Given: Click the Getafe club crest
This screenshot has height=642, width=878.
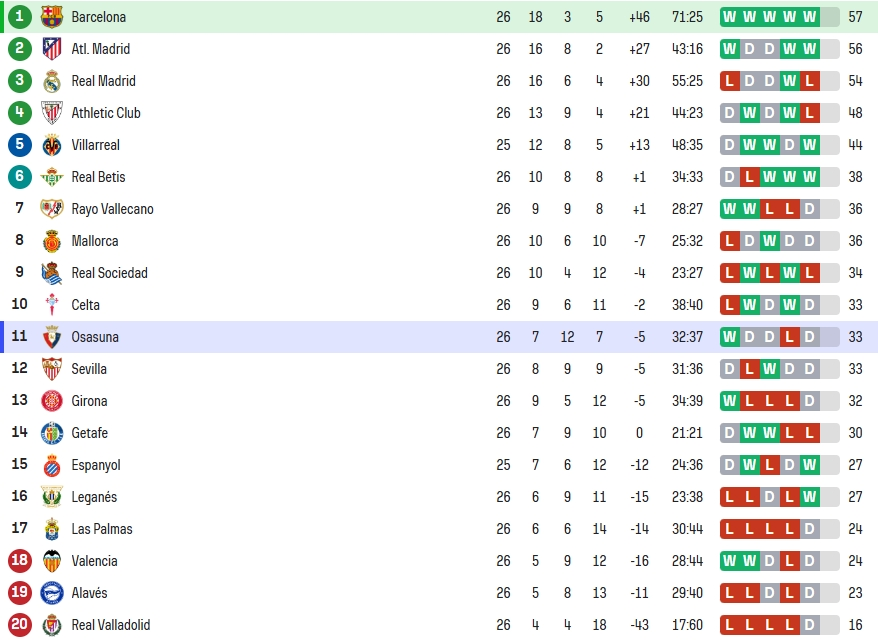Looking at the screenshot, I should point(52,433).
